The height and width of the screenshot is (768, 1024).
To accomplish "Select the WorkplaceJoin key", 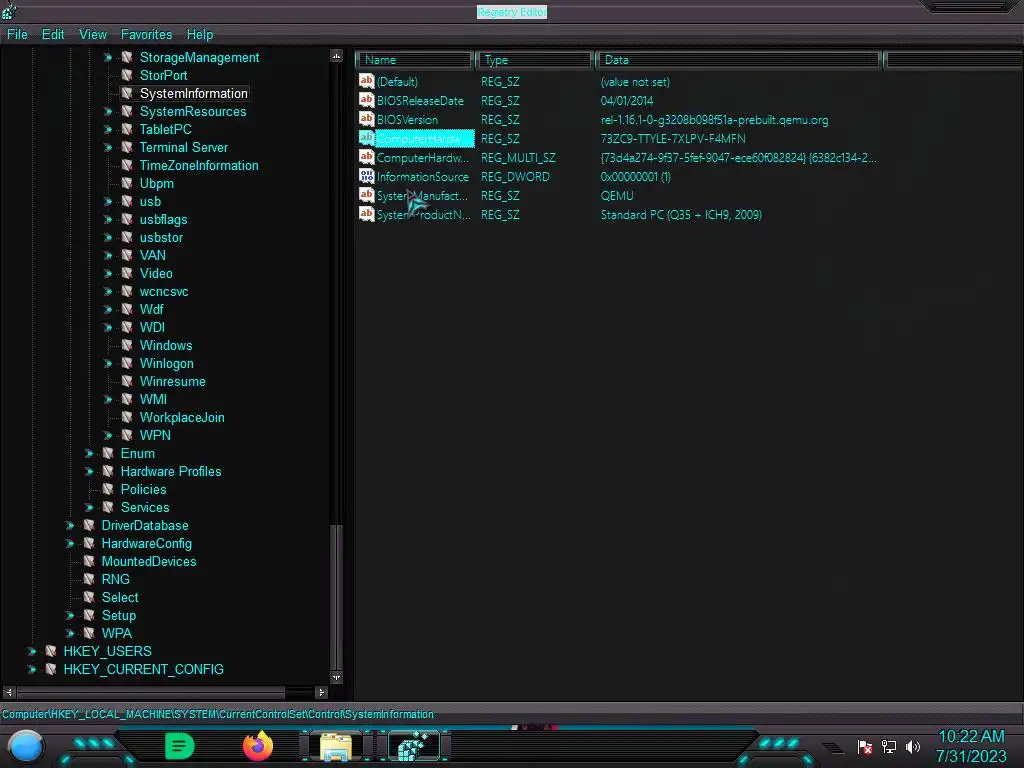I will click(182, 417).
